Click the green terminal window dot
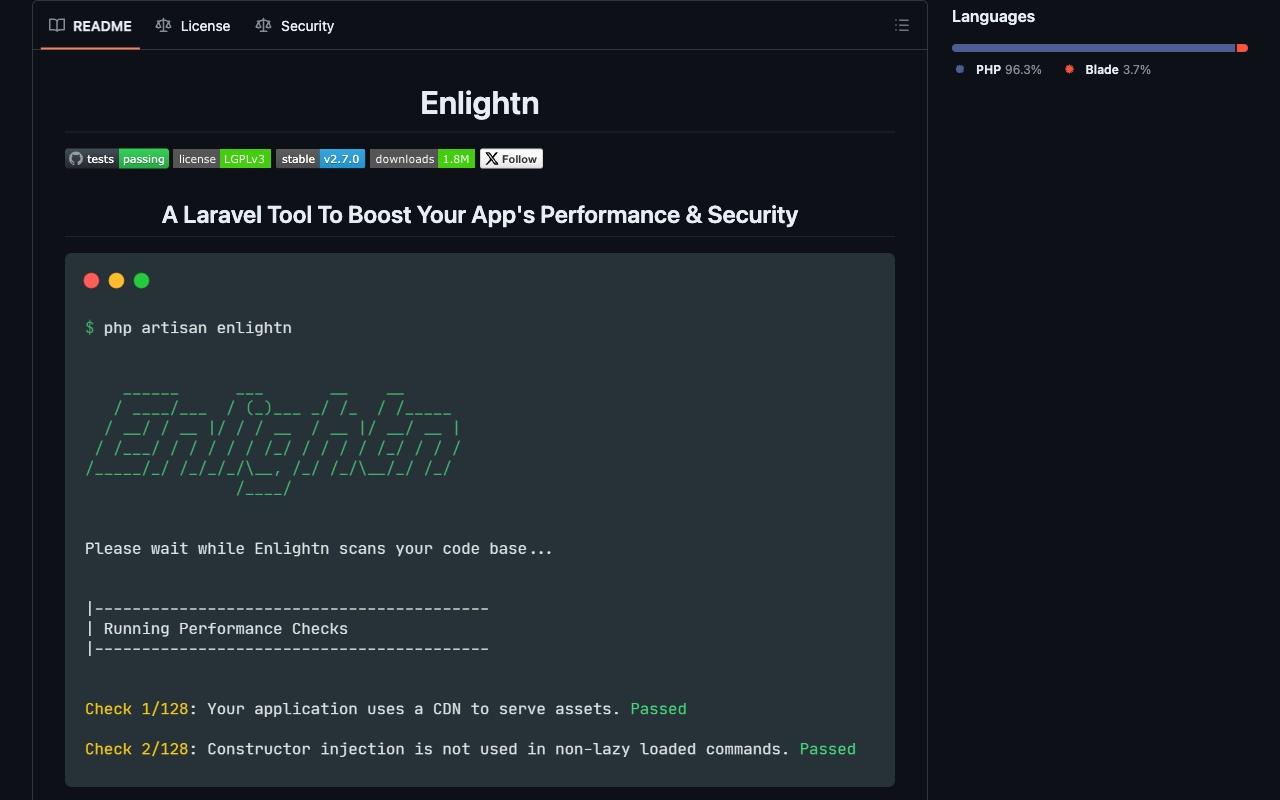 141,281
